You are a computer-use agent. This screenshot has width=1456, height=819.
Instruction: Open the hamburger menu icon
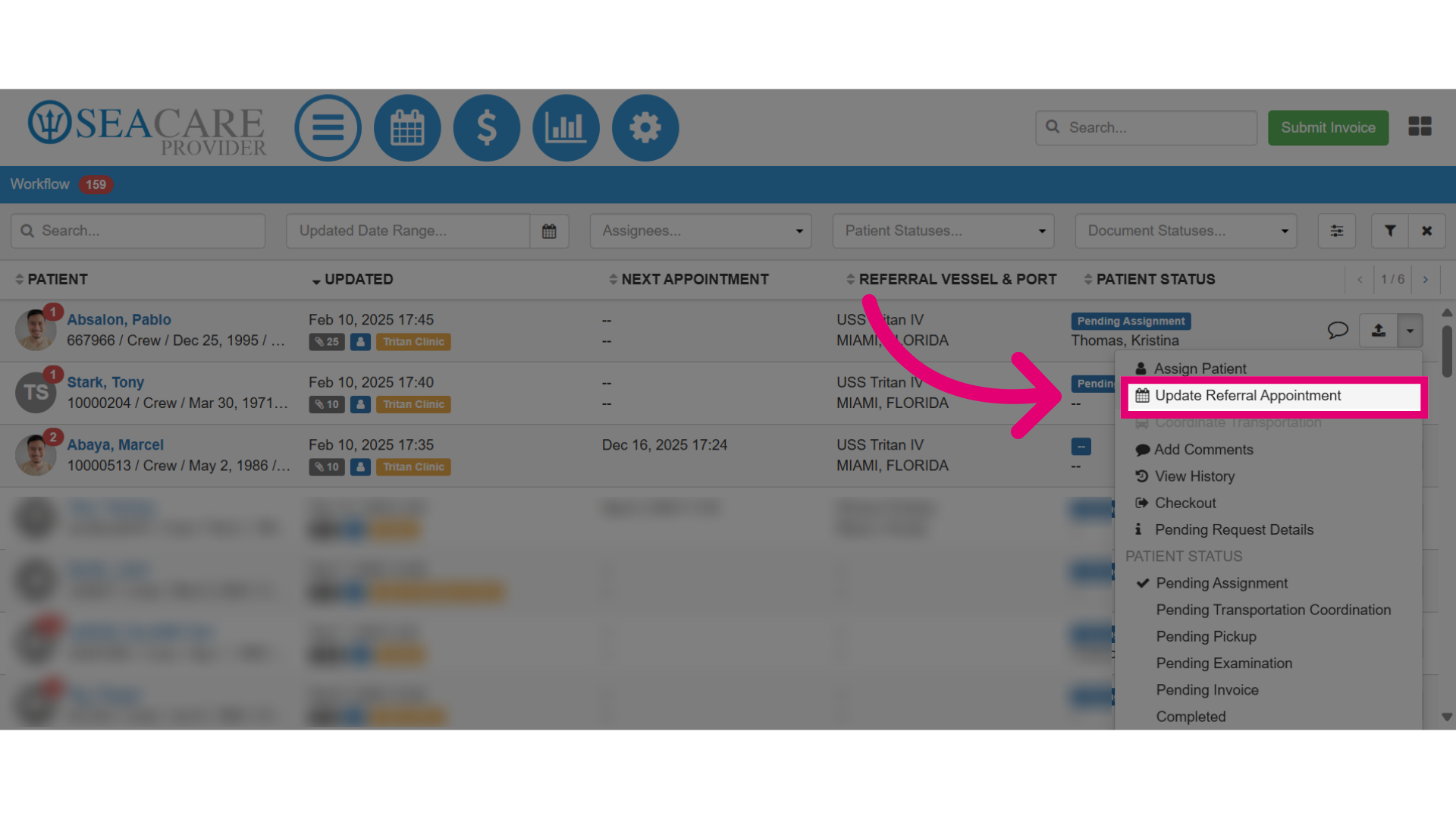click(328, 127)
